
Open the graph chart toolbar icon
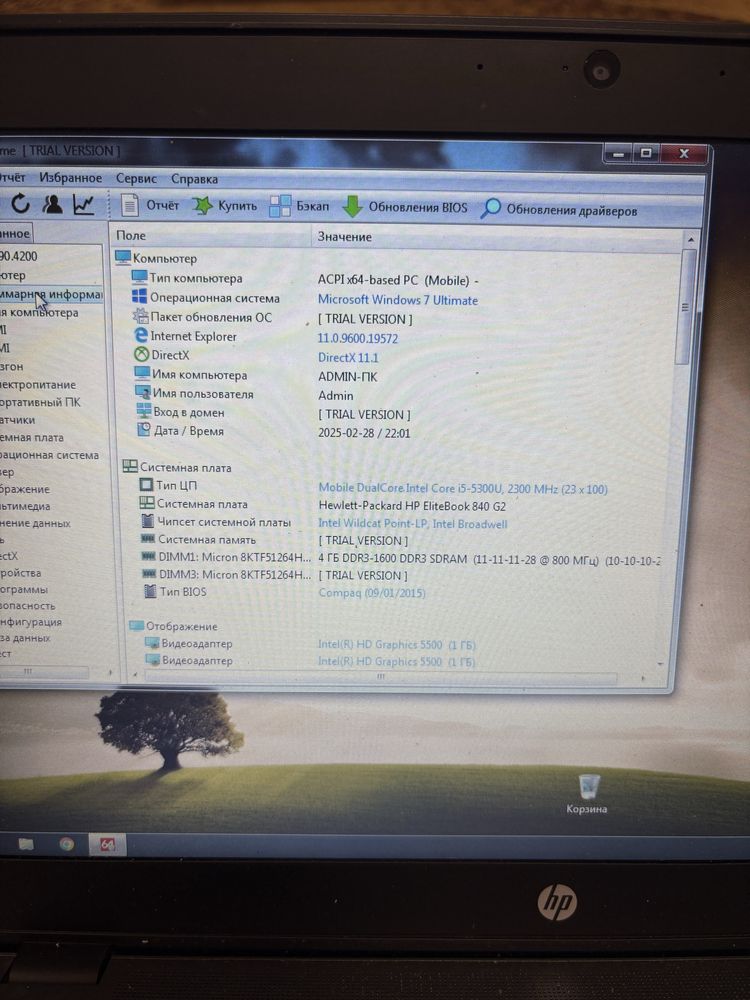(84, 204)
